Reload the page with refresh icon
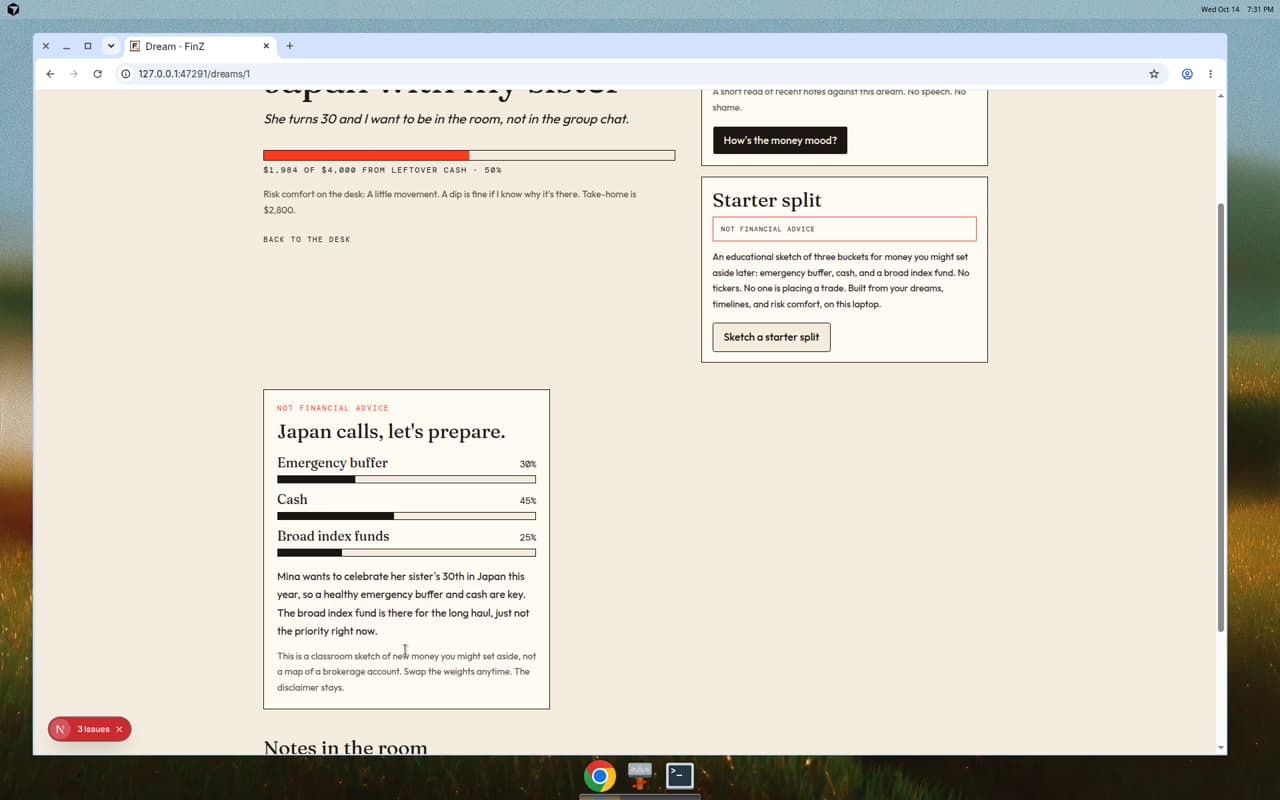This screenshot has width=1280, height=800. 97,74
